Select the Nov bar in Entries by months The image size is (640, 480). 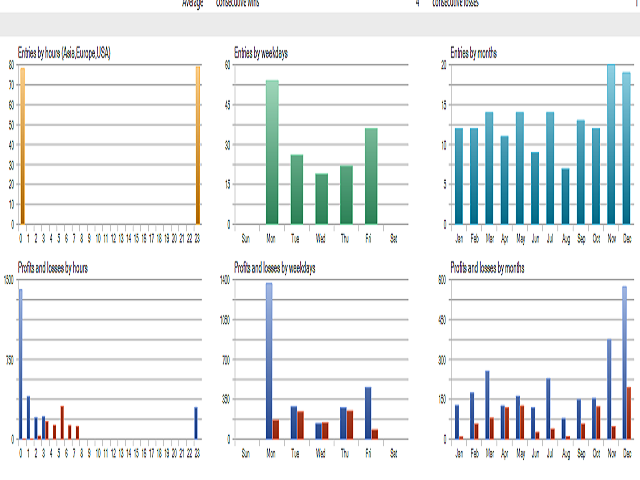611,144
